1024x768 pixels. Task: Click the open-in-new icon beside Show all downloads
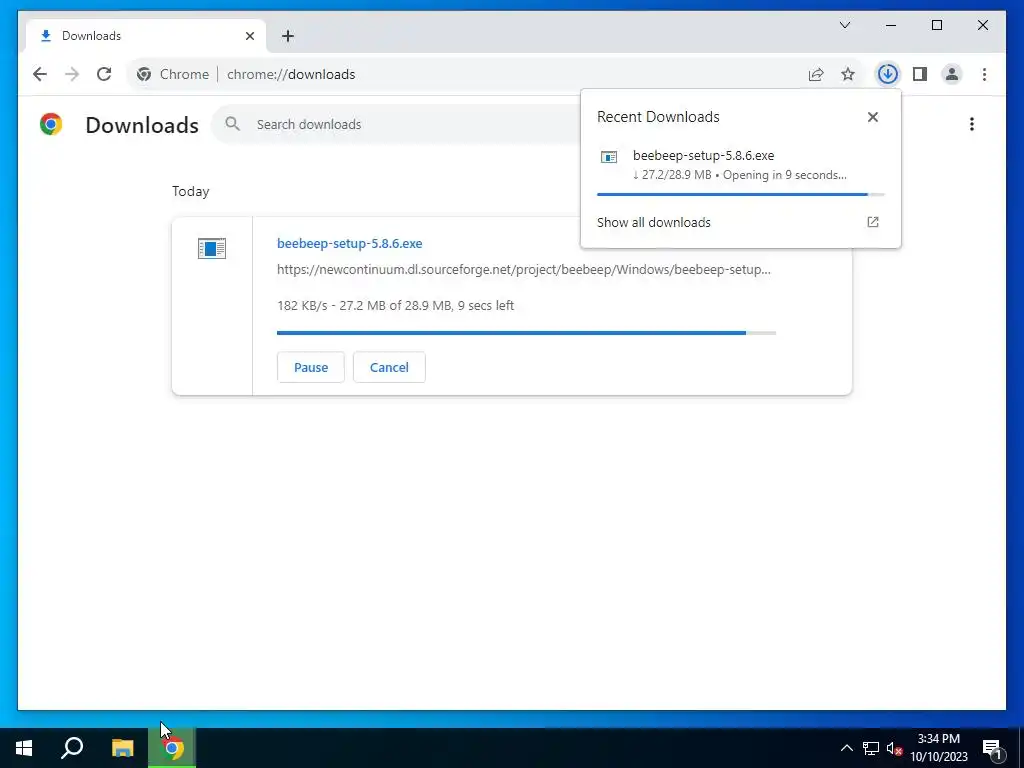pyautogui.click(x=872, y=222)
